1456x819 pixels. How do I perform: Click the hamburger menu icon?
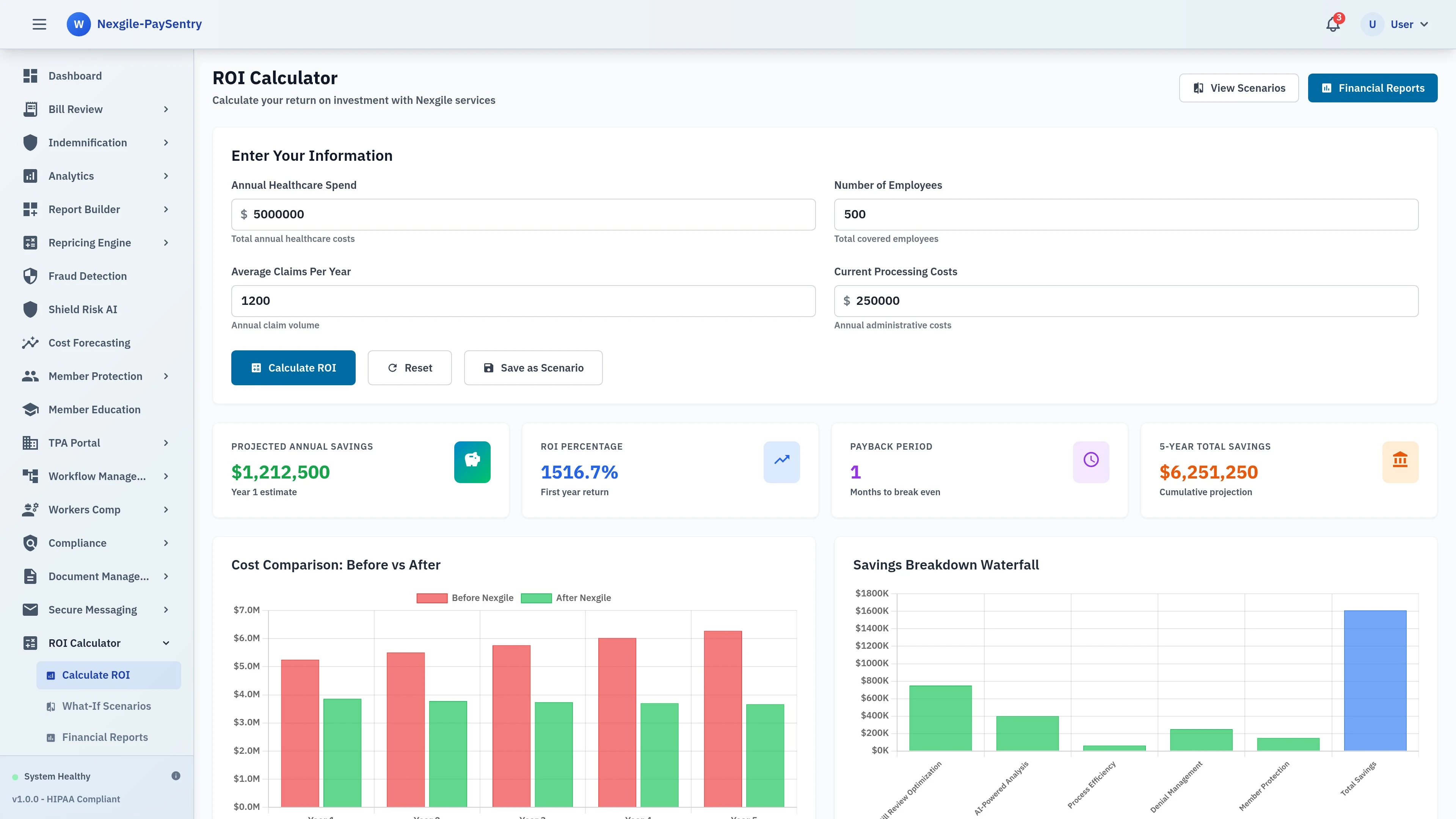click(39, 24)
